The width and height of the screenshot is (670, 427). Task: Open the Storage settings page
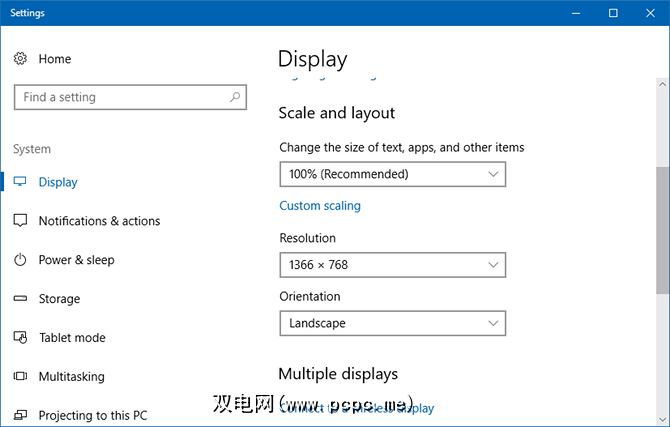tap(59, 299)
